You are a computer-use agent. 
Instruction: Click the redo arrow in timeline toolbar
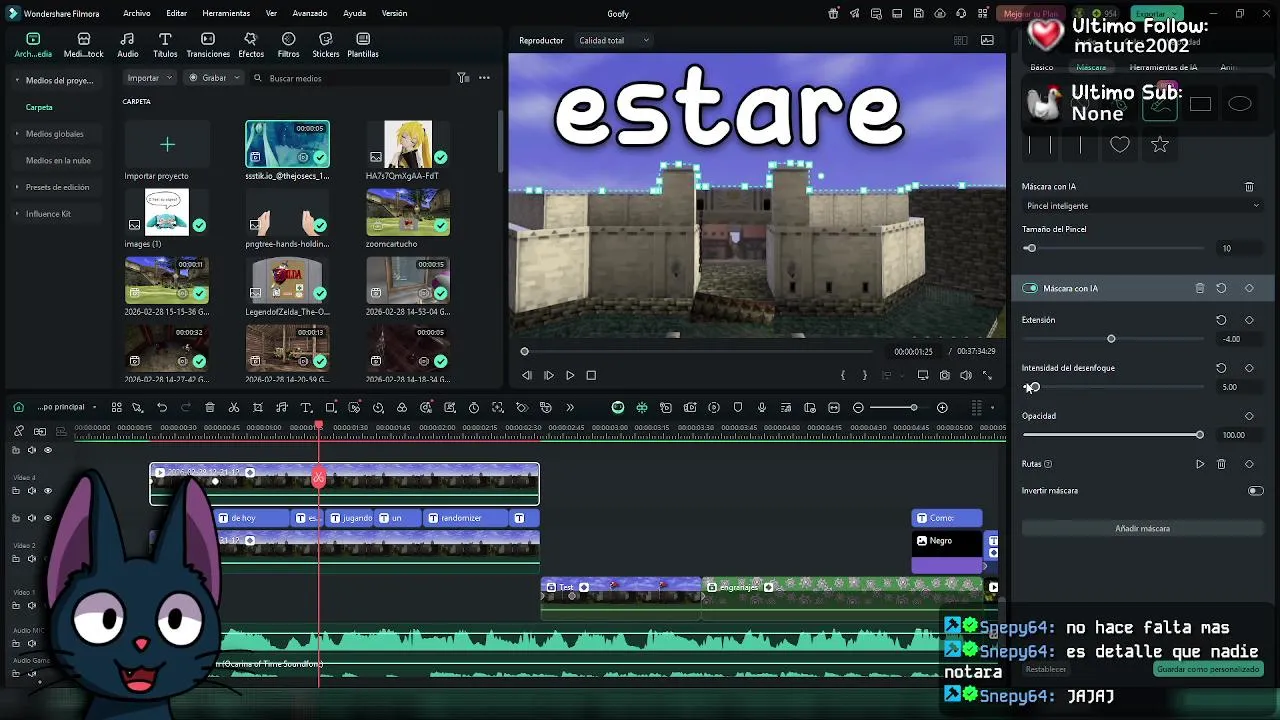point(186,408)
